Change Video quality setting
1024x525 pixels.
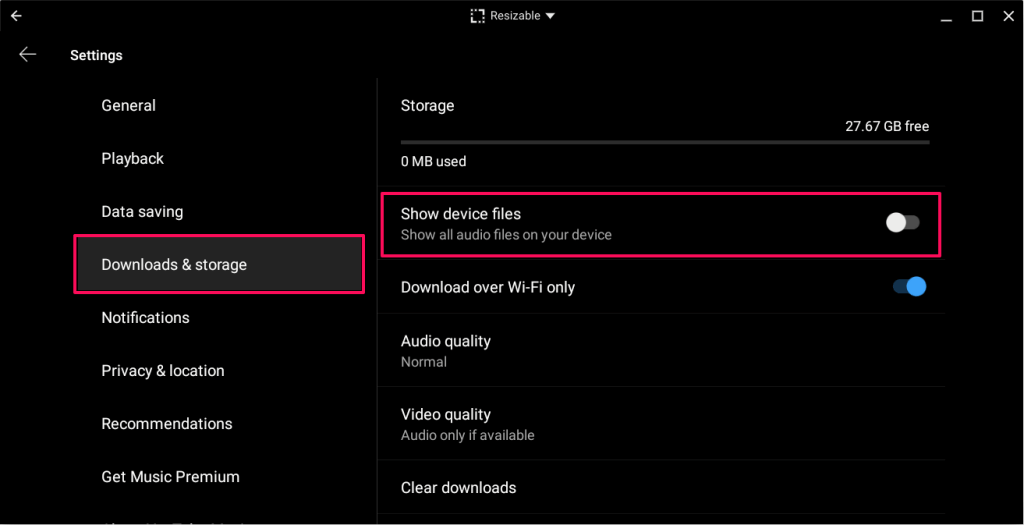coord(446,423)
